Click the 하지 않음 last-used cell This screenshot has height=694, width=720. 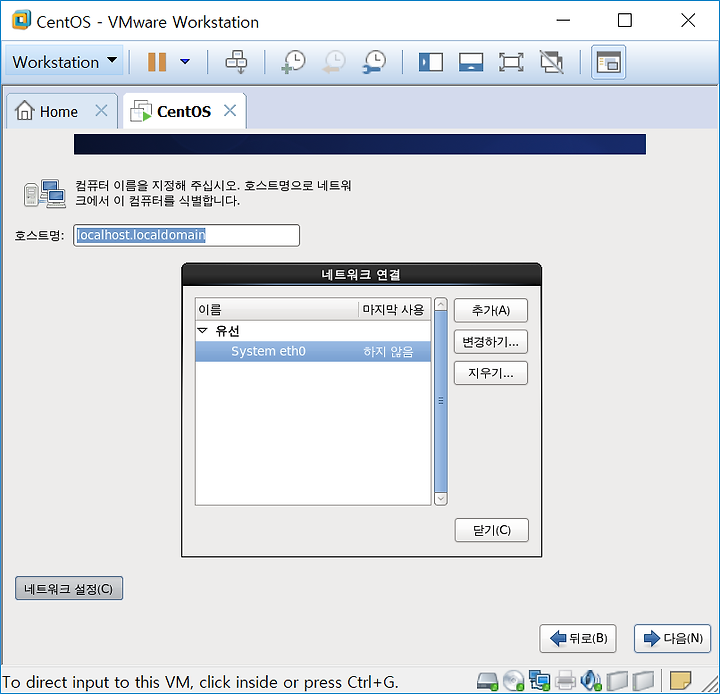[x=388, y=352]
